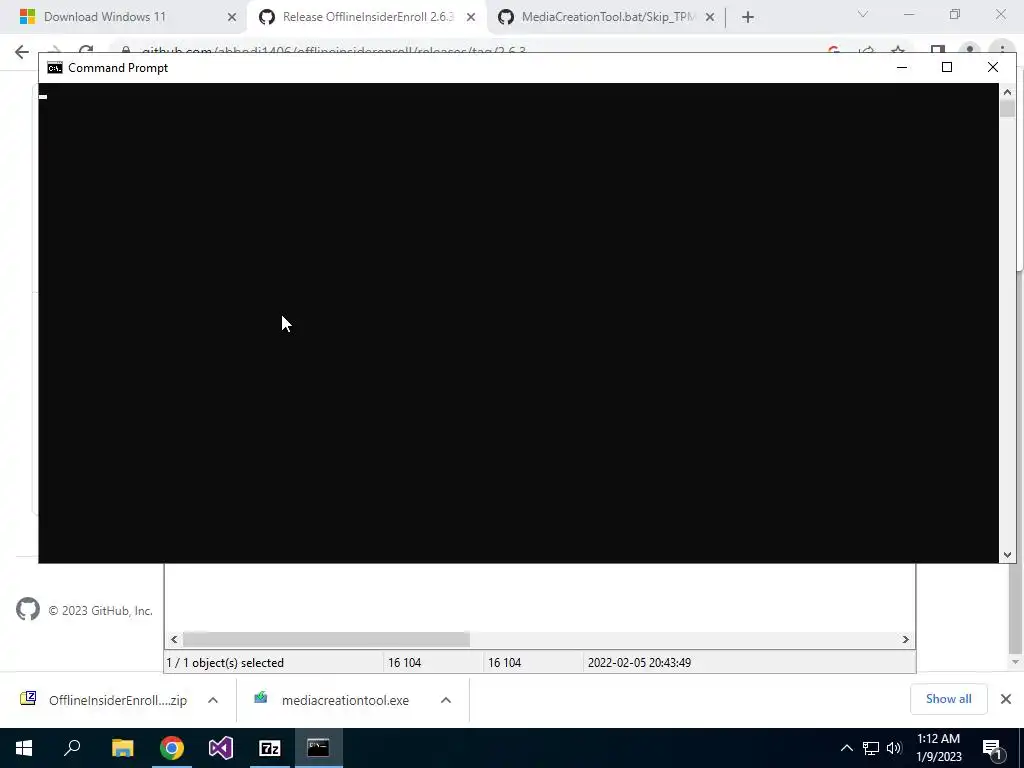
Task: Click Chrome icon in taskbar
Action: coord(172,748)
